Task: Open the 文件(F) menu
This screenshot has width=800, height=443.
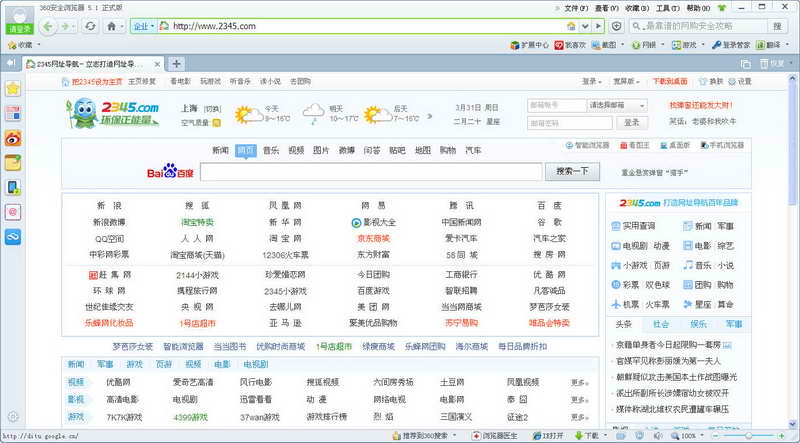Action: pyautogui.click(x=577, y=8)
